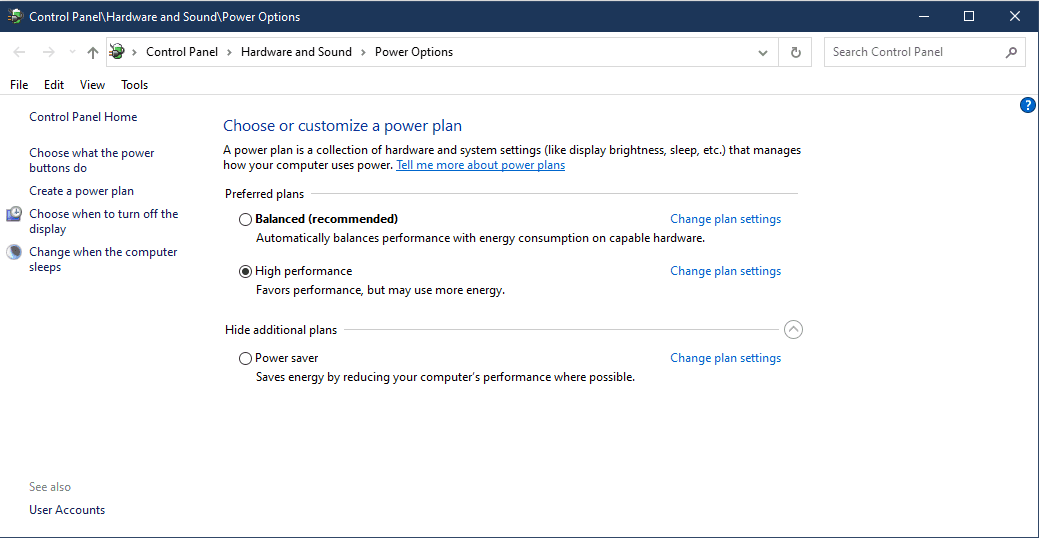Choose the Power saver plan
1039x538 pixels.
click(246, 358)
